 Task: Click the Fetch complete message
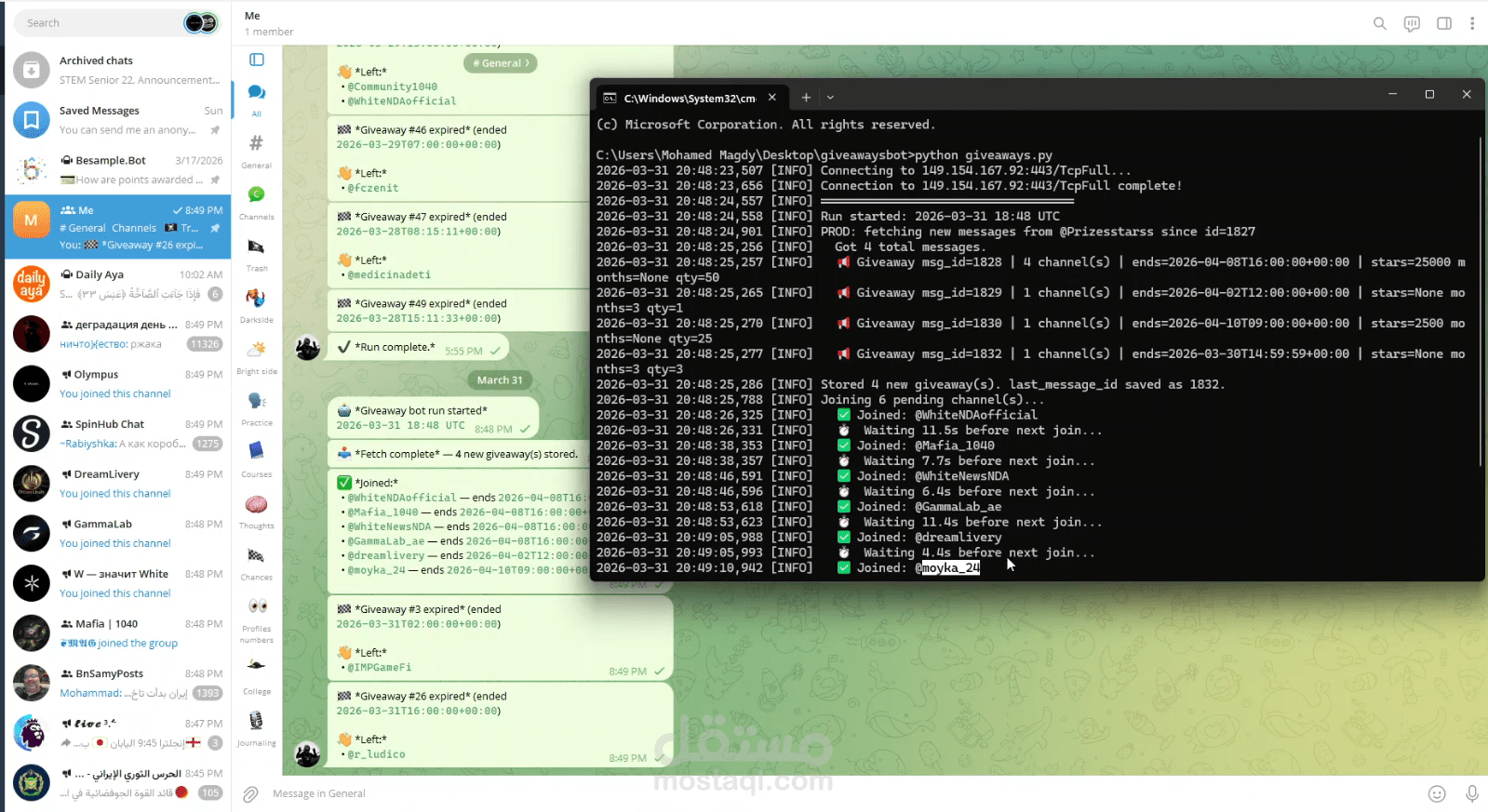(x=458, y=454)
